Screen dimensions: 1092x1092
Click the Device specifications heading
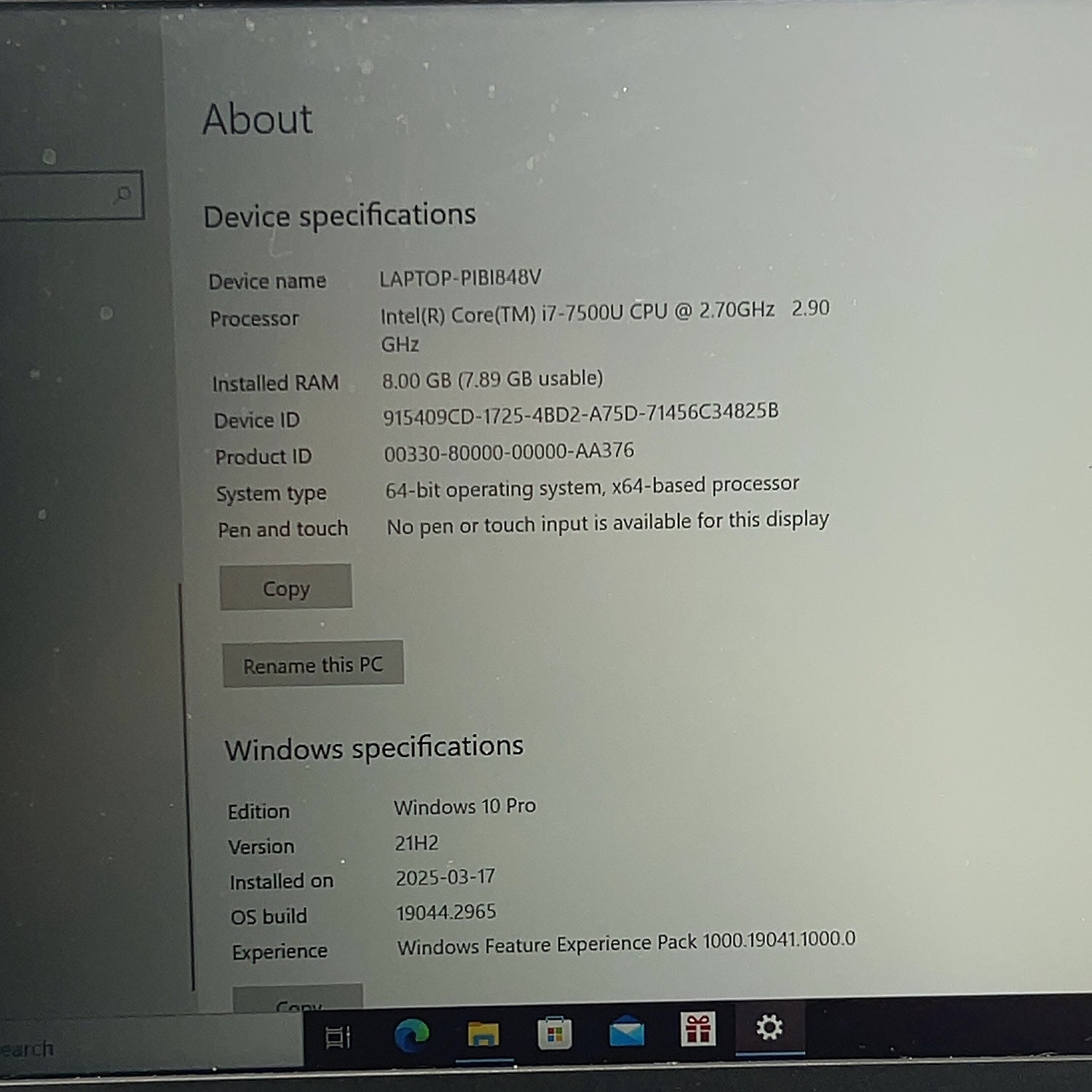339,216
